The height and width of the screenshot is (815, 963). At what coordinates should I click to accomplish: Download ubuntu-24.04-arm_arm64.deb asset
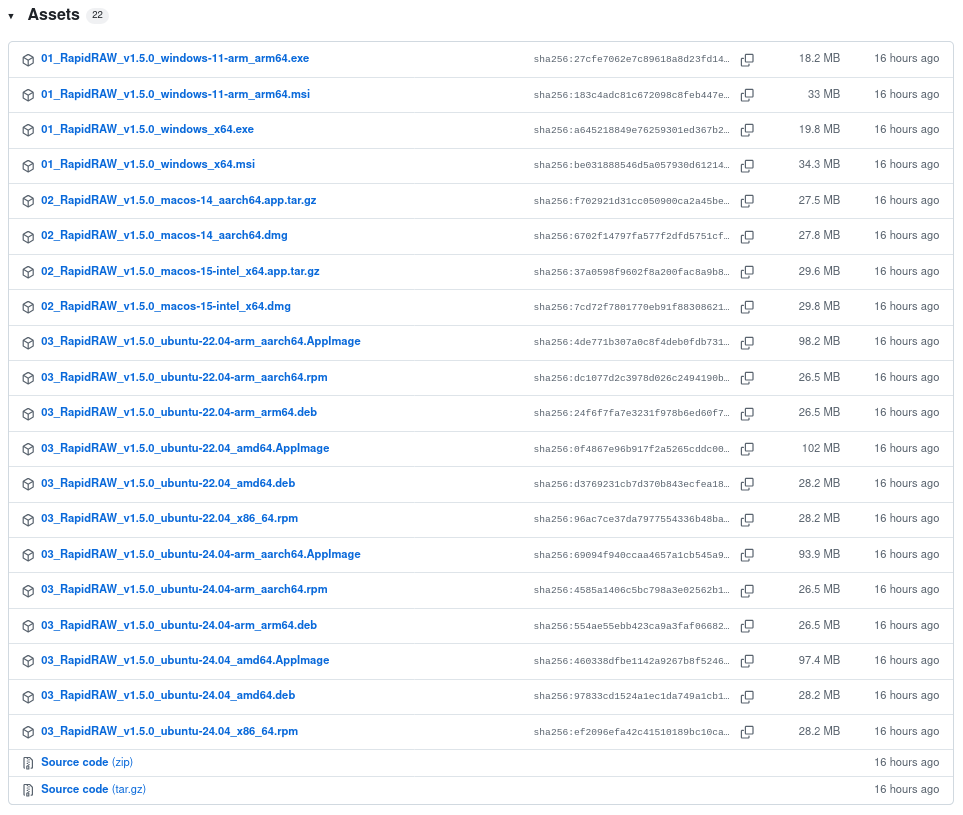(179, 625)
